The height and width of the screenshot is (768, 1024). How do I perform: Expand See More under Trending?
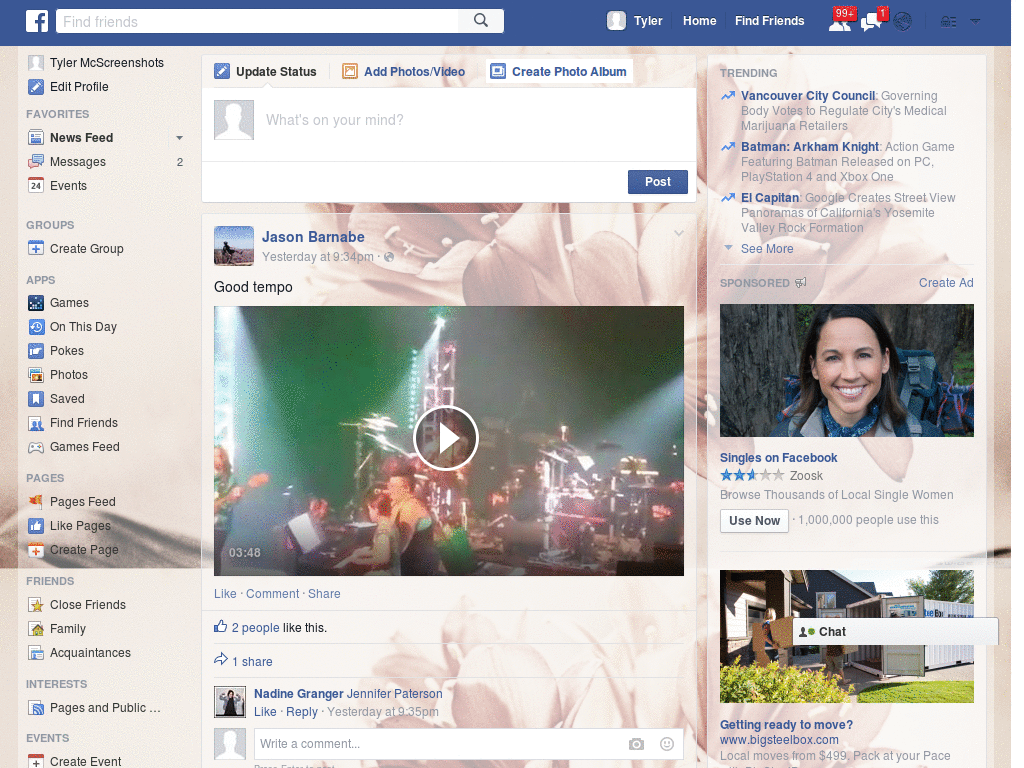pos(766,248)
